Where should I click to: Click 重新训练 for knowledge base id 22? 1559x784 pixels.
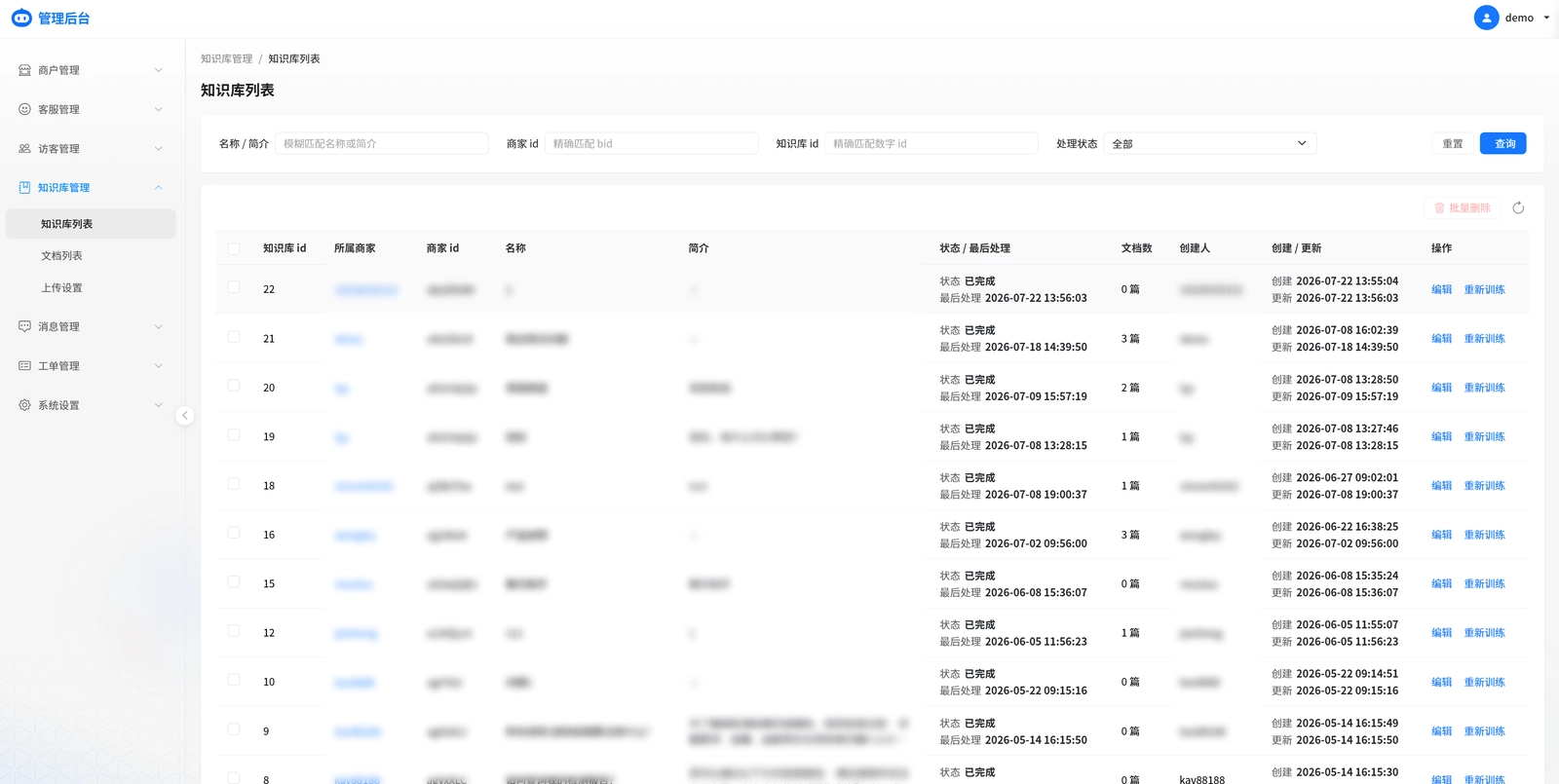1484,289
